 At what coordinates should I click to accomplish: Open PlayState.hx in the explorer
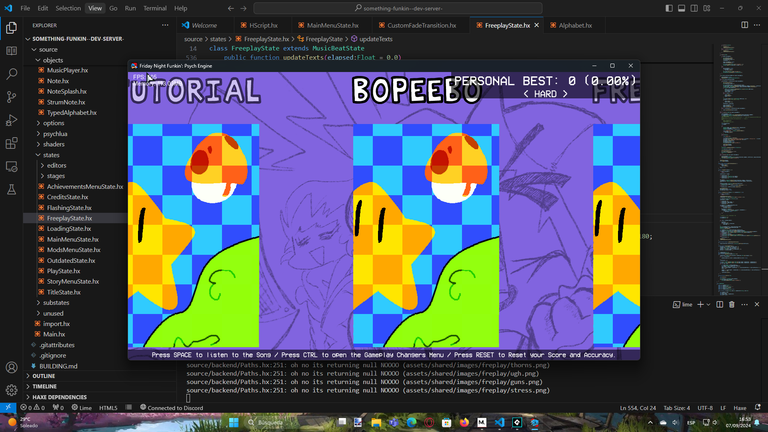click(x=63, y=271)
